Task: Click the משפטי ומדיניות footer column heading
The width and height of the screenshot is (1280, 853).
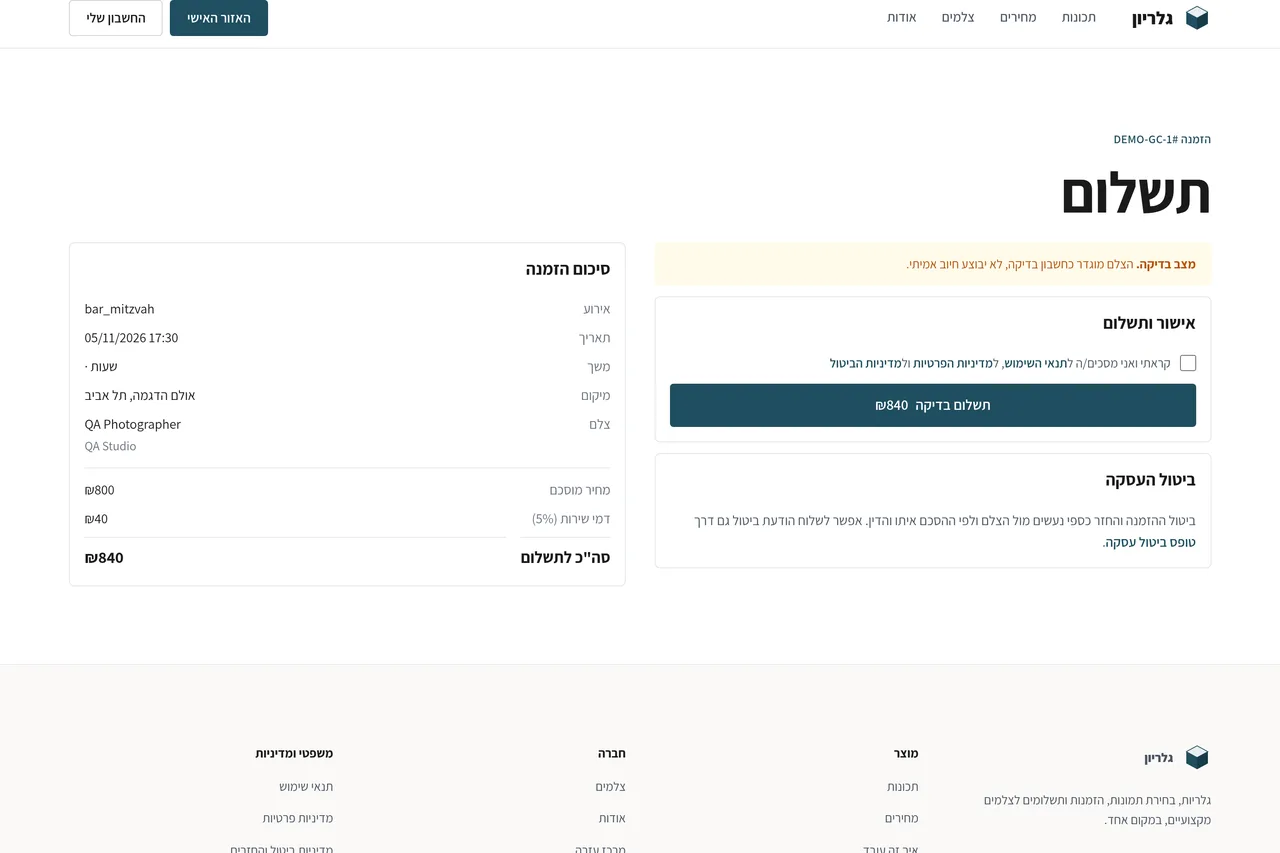Action: (x=294, y=753)
